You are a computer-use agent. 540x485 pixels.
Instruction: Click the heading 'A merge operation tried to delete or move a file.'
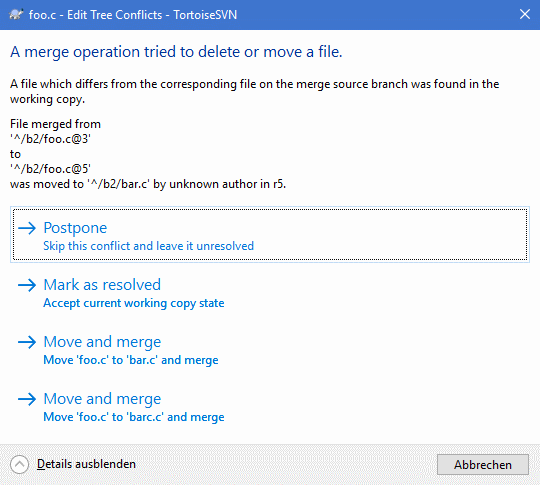click(x=176, y=52)
